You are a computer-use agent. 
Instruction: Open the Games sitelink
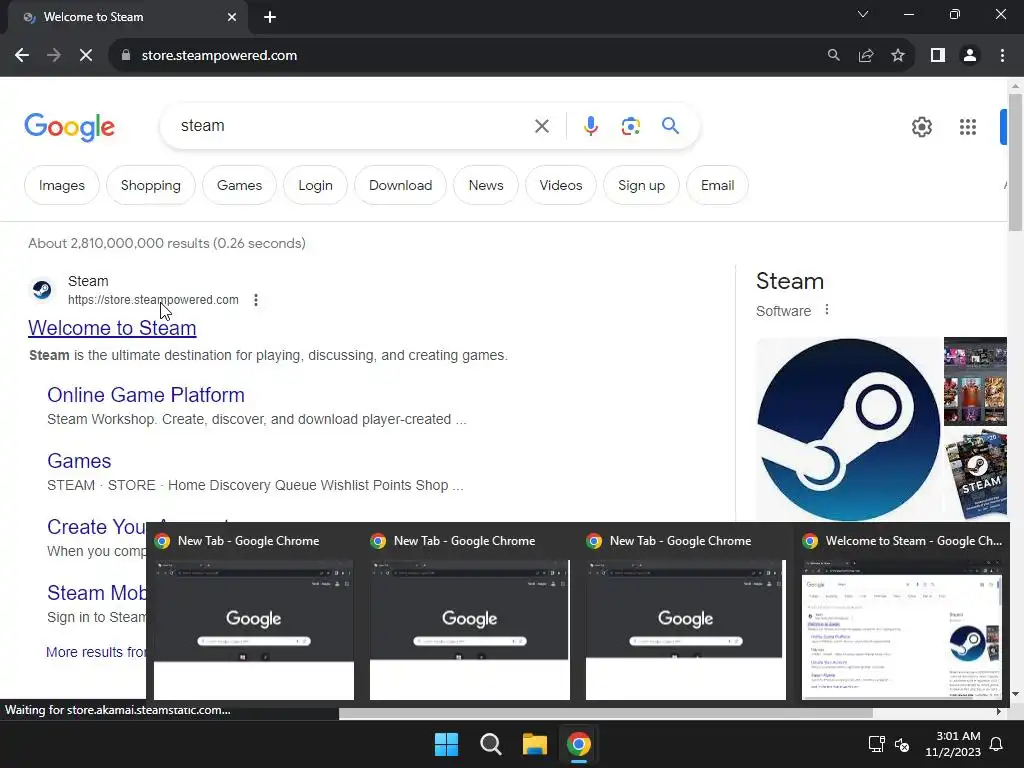79,461
